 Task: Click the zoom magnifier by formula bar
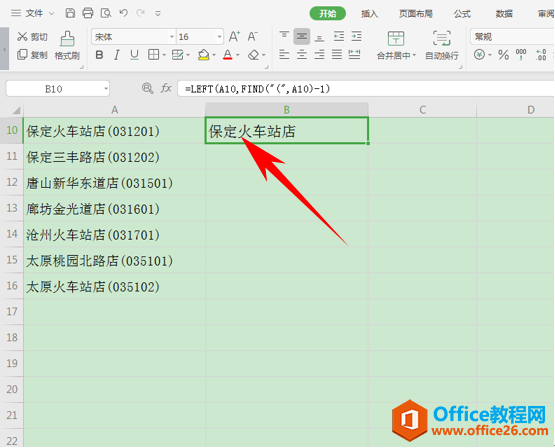pos(147,88)
